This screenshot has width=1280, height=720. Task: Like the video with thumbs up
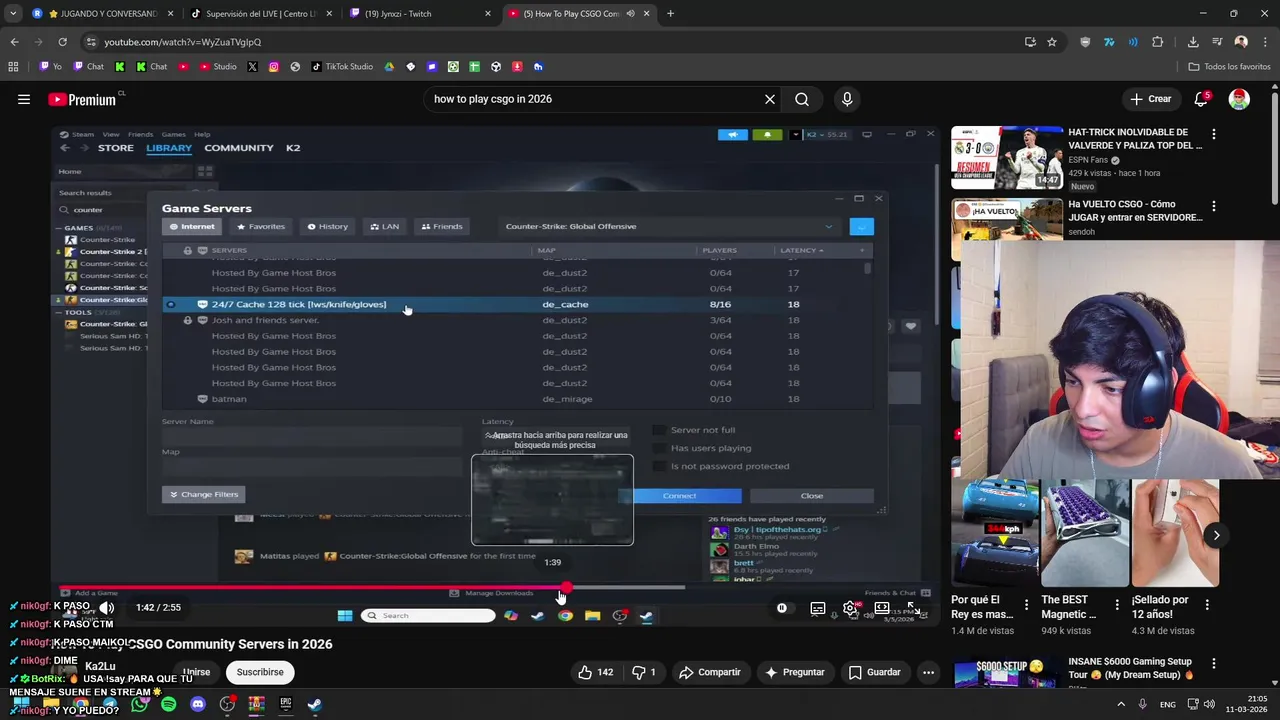coord(595,672)
